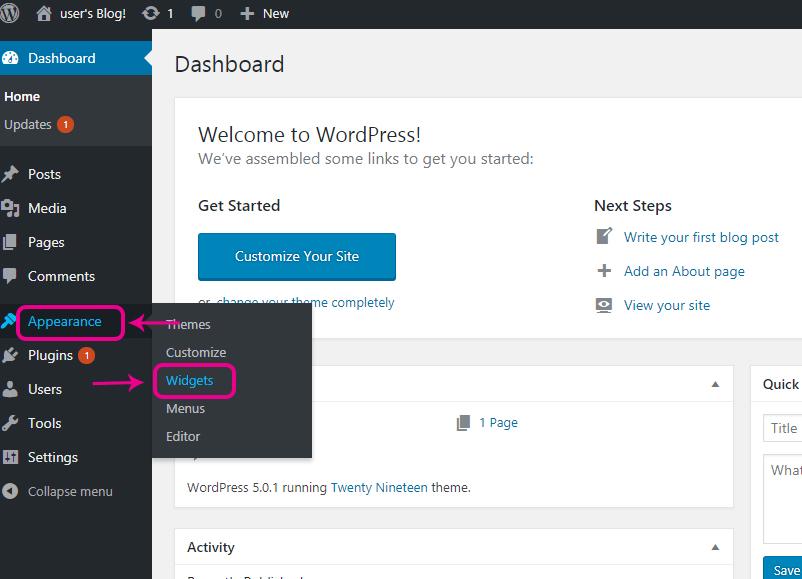
Task: Open Widgets in Appearance submenu
Action: tap(190, 381)
